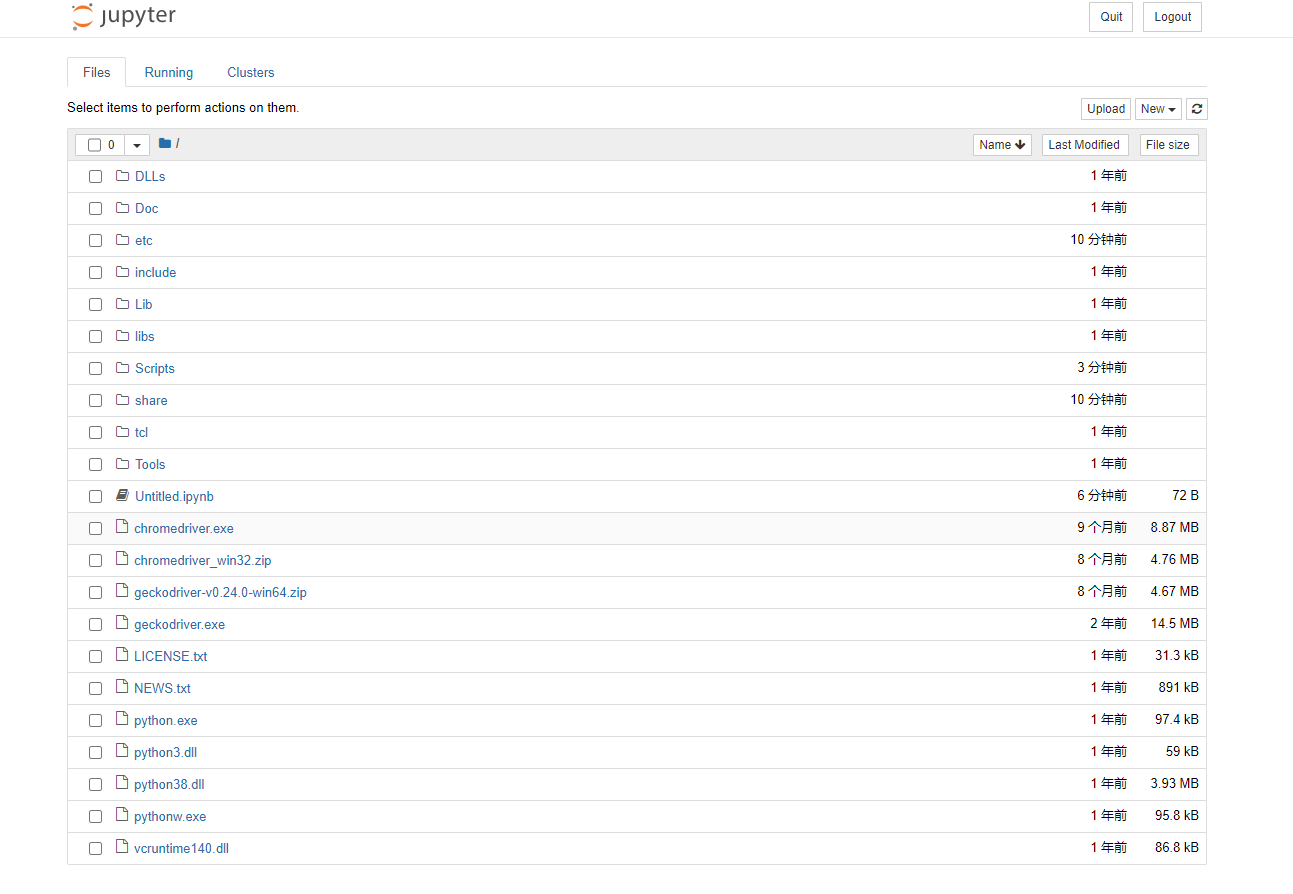Image resolution: width=1293 pixels, height=894 pixels.
Task: Select the etc folder checkbox
Action: tap(95, 241)
